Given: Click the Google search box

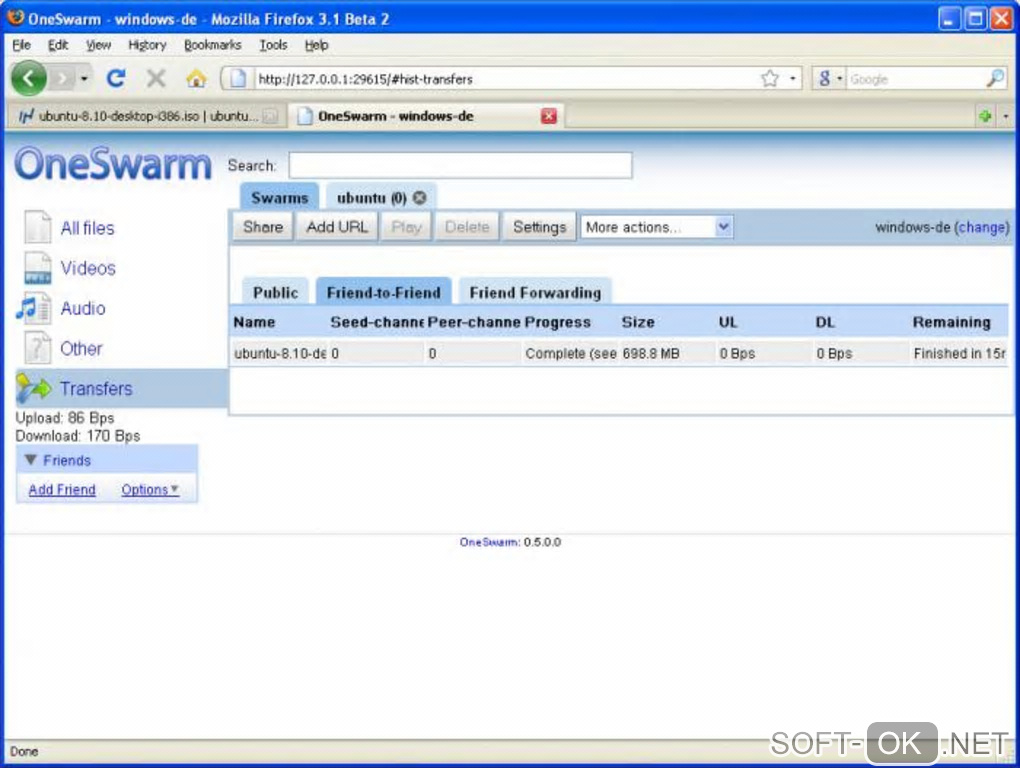Looking at the screenshot, I should point(916,79).
